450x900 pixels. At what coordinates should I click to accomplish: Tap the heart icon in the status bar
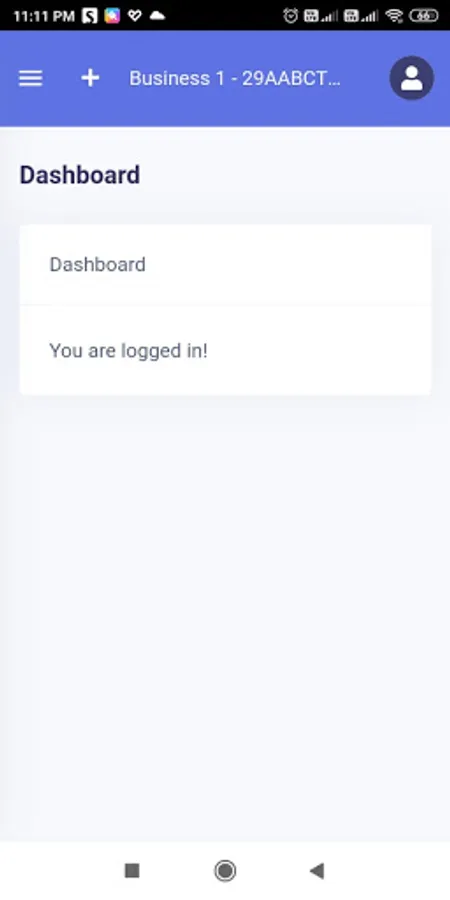134,15
